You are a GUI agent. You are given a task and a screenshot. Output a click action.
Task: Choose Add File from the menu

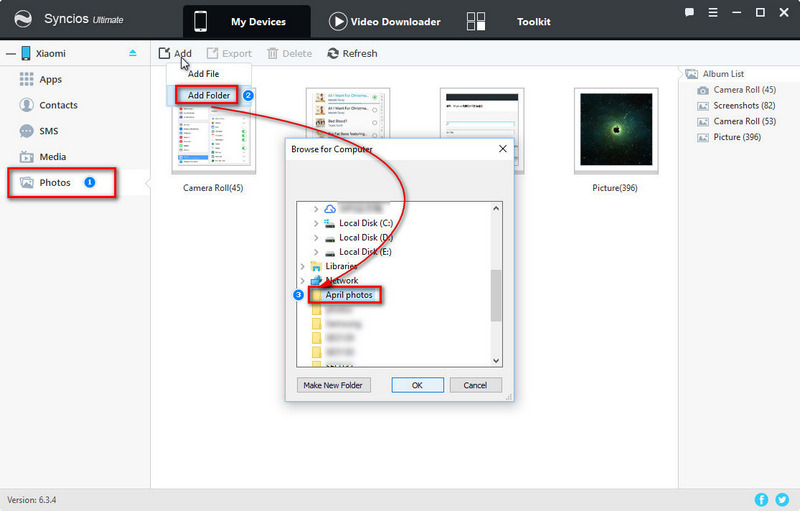[203, 74]
